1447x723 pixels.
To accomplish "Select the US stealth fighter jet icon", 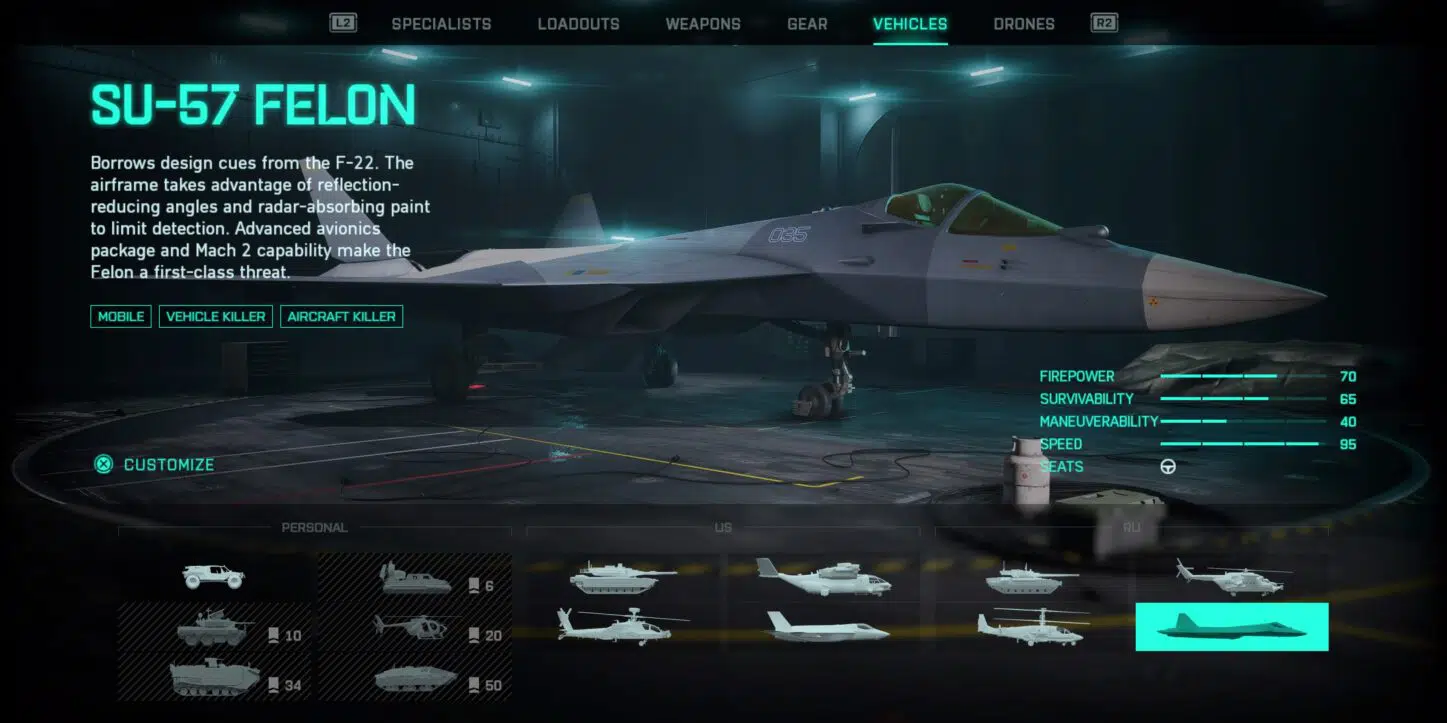I will click(x=823, y=627).
